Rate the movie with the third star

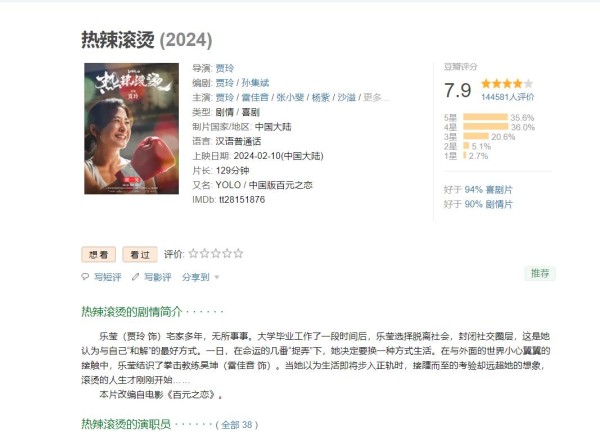[216, 253]
